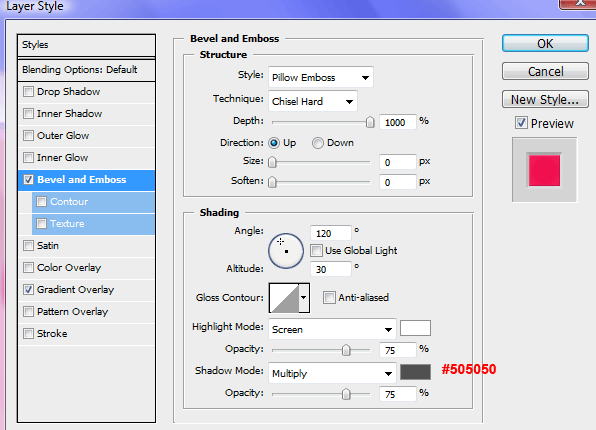Click the OK button
Viewport: 596px width, 430px height.
545,43
